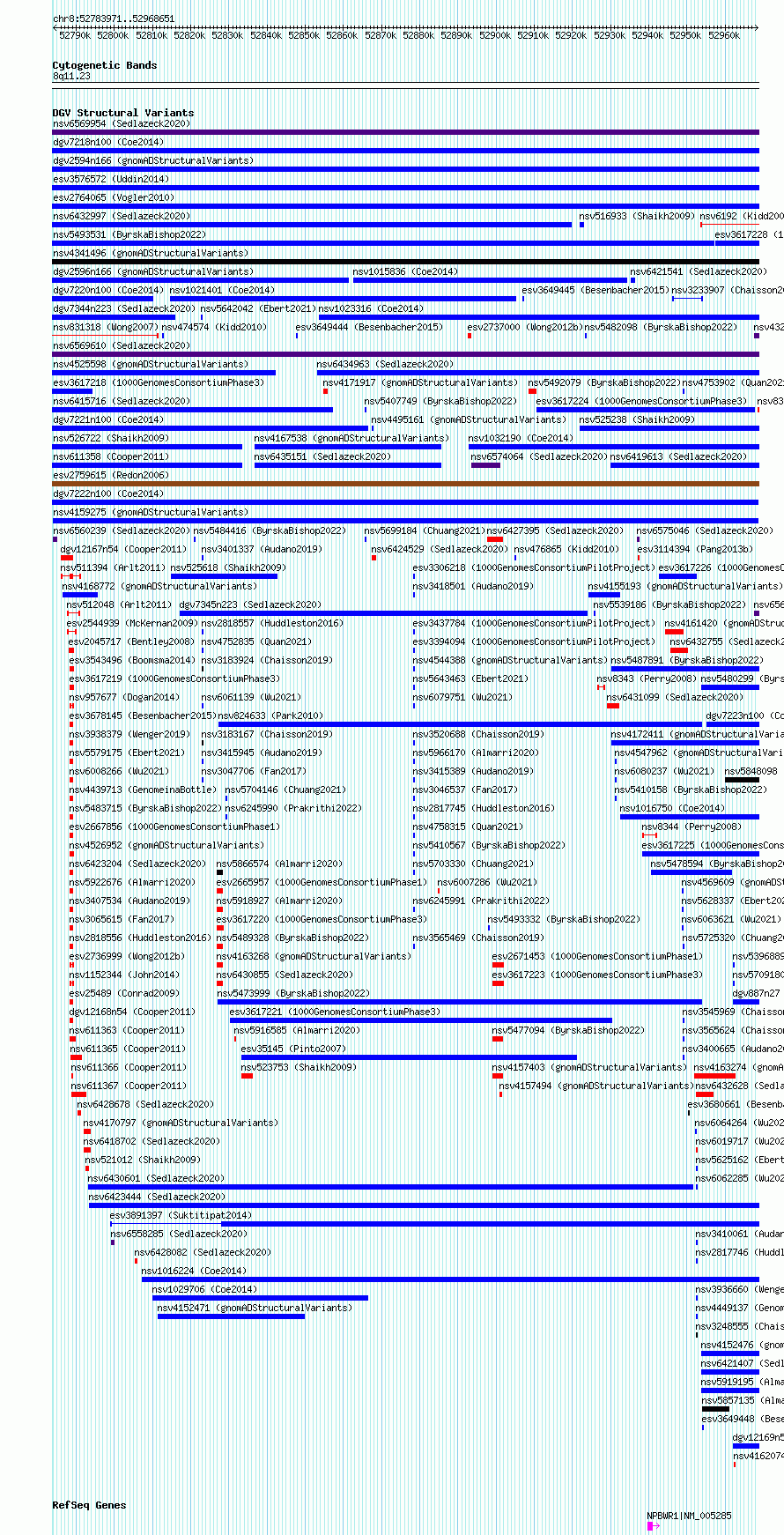Click the brown bar under esv2759615
The width and height of the screenshot is (784, 1535).
tap(405, 484)
